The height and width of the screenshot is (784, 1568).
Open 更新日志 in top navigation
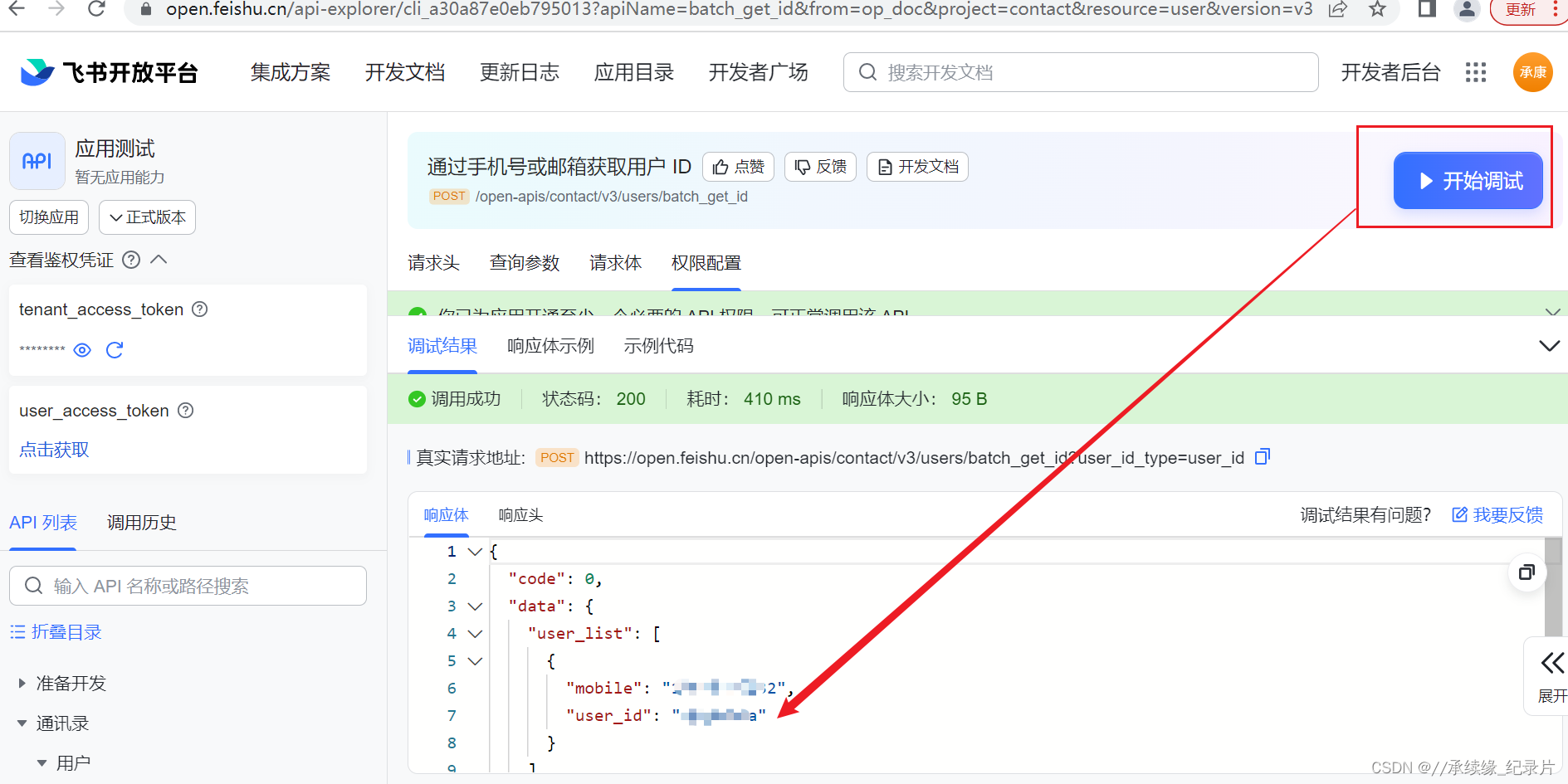(520, 72)
